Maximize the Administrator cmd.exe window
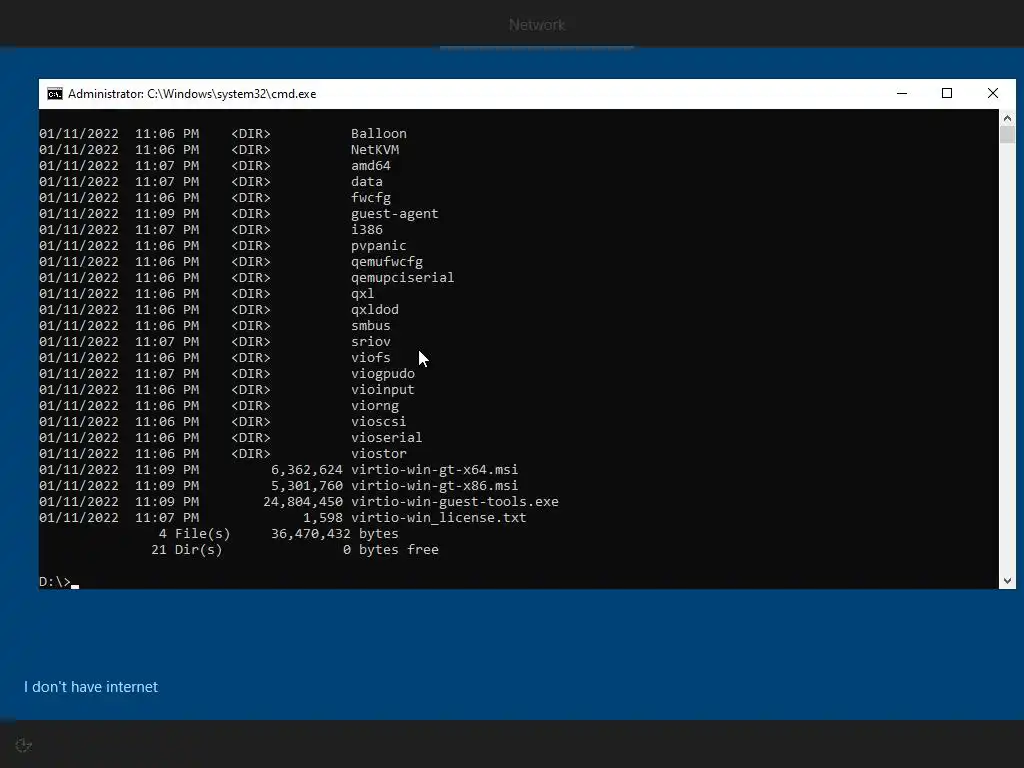The image size is (1024, 768). coord(947,93)
